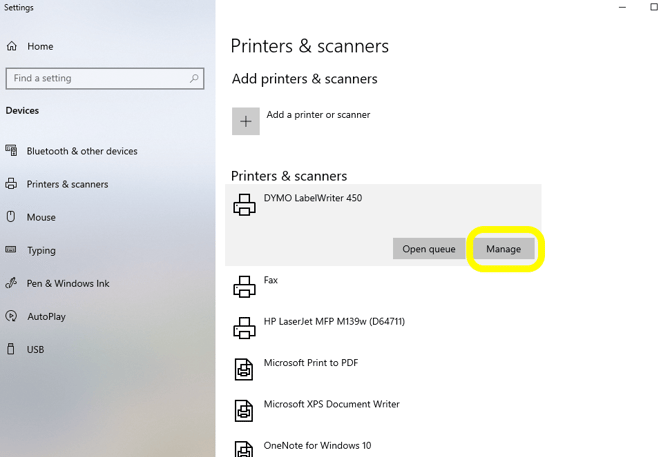
Task: Open AutoPlay settings
Action: pyautogui.click(x=47, y=316)
